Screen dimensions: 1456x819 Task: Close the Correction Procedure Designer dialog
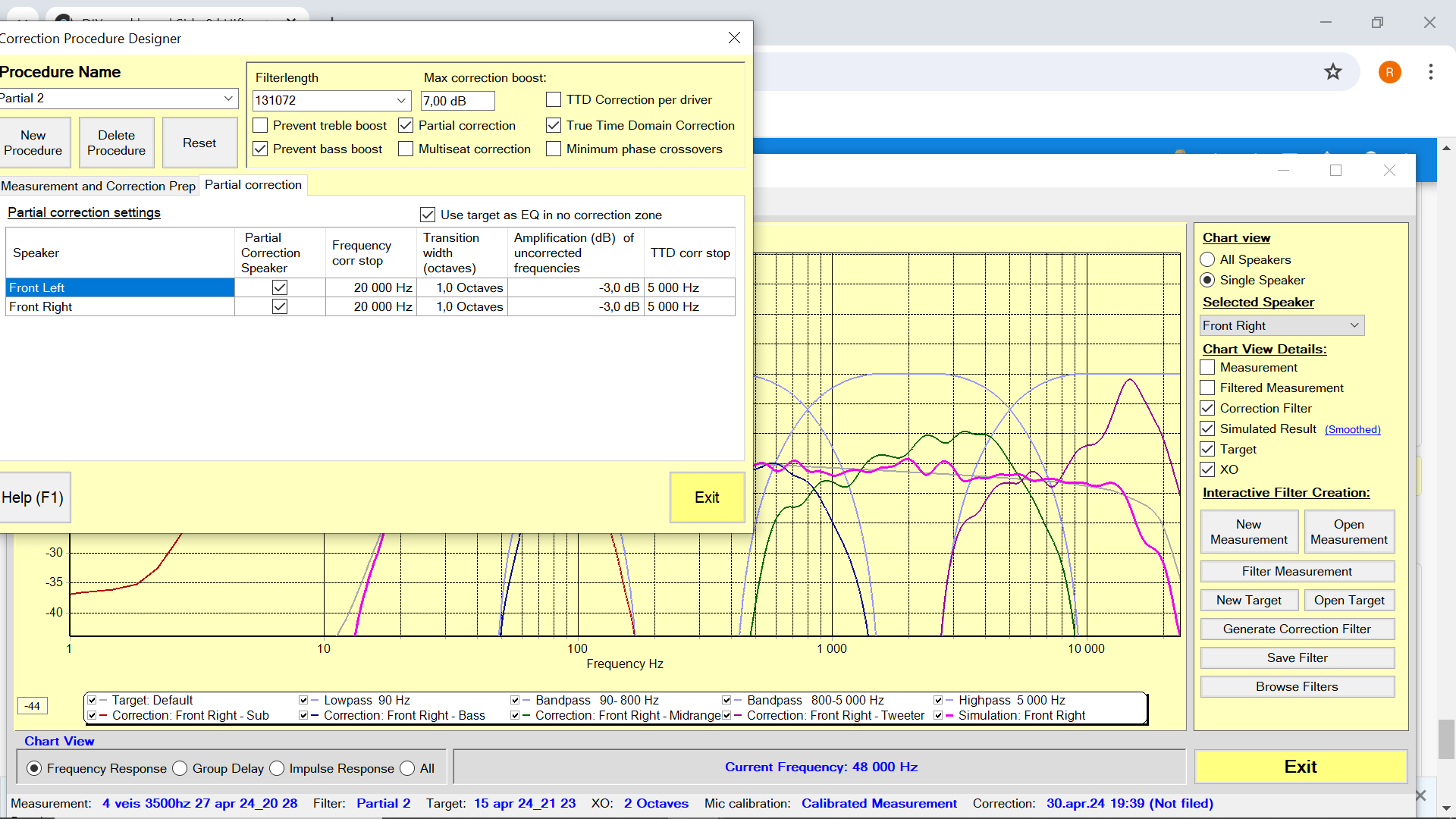(x=734, y=38)
